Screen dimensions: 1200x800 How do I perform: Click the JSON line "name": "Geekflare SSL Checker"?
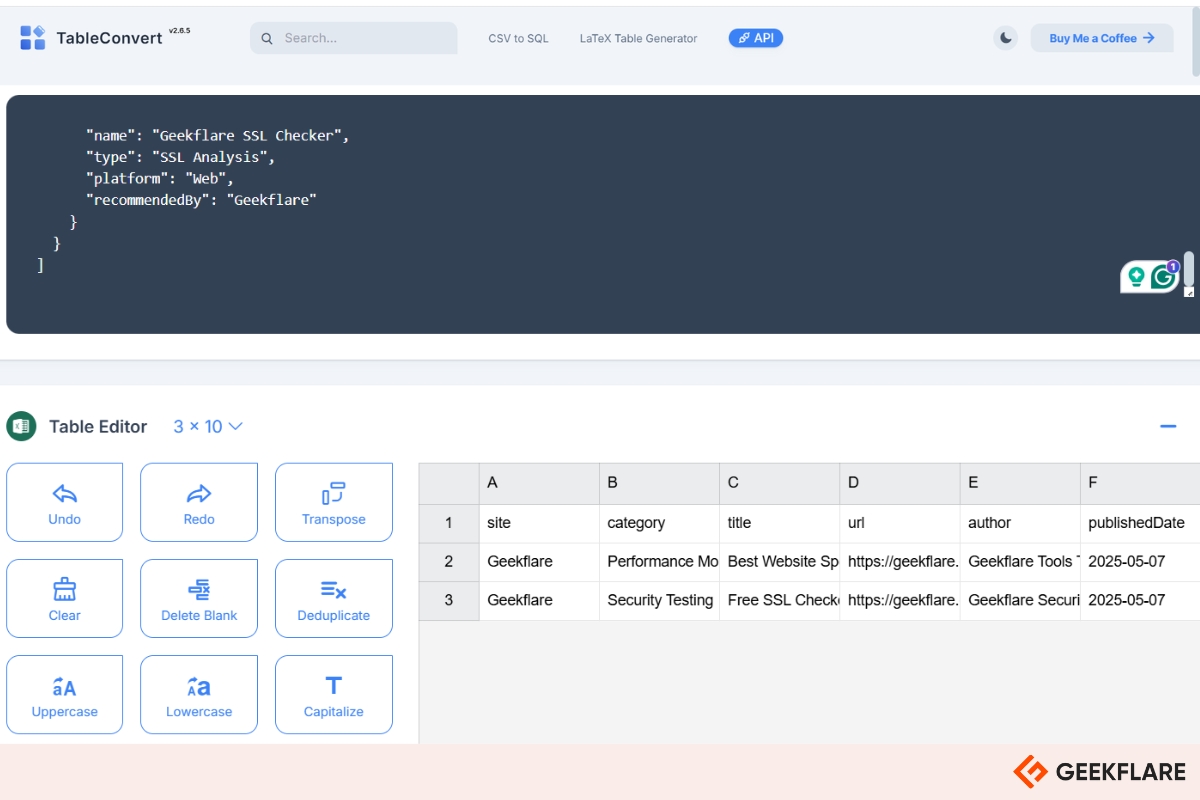218,135
